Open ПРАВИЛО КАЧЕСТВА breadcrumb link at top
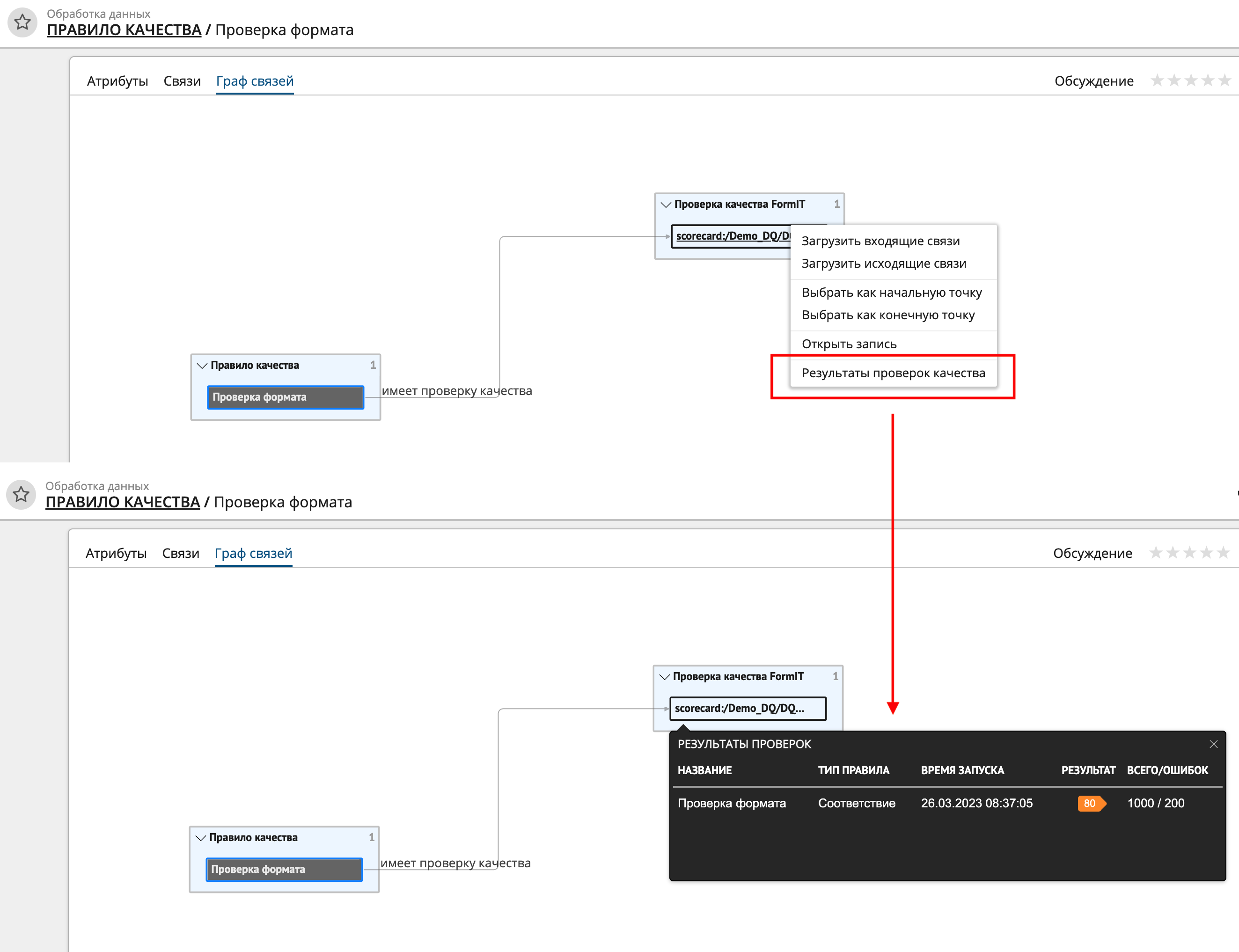Viewport: 1239px width, 952px height. (x=124, y=30)
